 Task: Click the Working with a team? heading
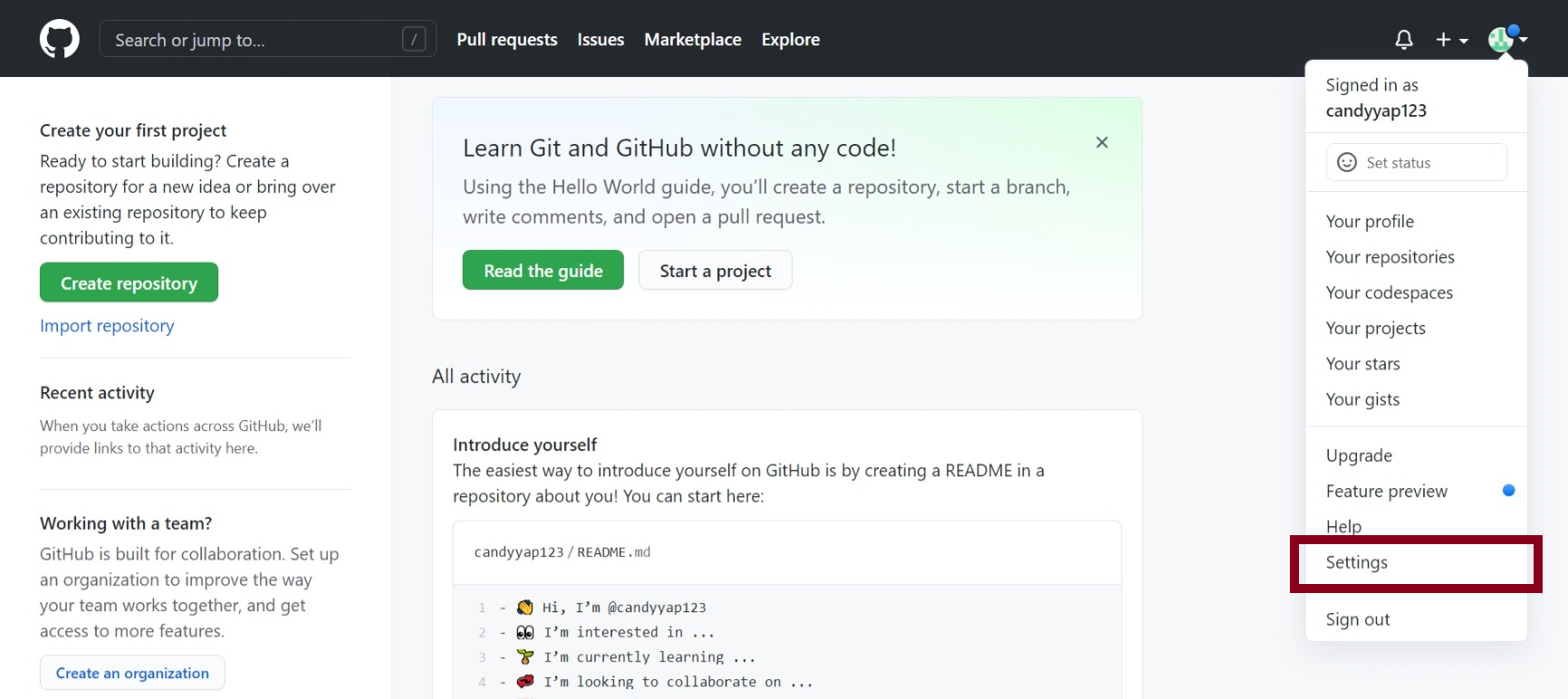(126, 523)
